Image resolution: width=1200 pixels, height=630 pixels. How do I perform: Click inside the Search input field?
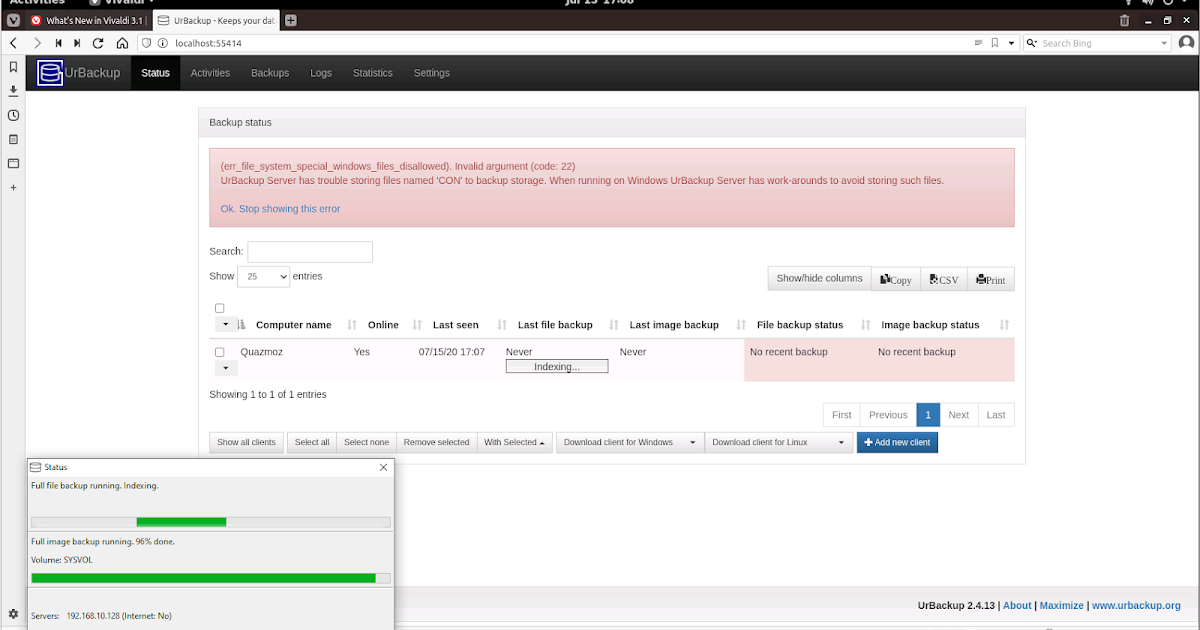(x=310, y=251)
